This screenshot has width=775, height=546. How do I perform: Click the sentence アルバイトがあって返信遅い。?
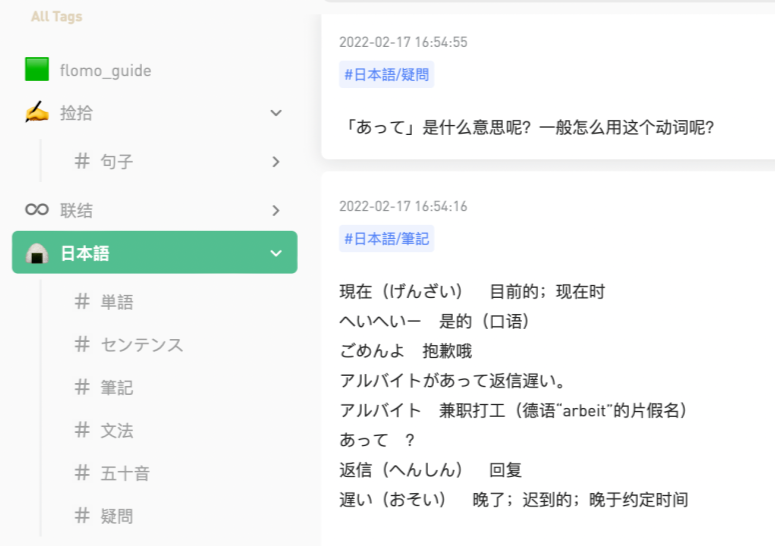(x=452, y=380)
